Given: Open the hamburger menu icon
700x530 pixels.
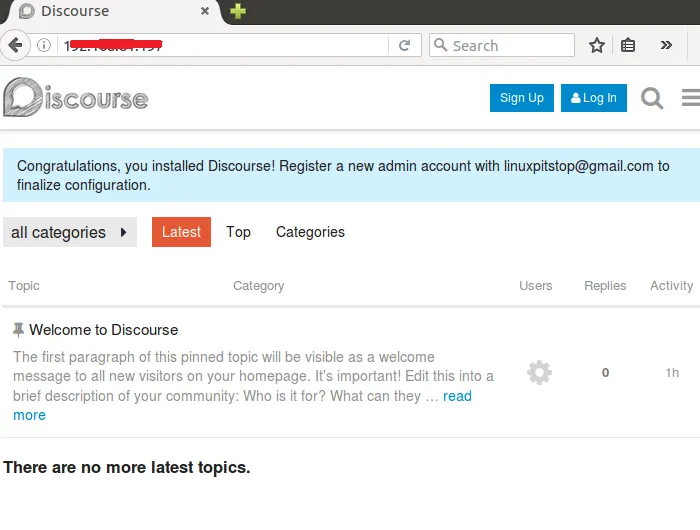Looking at the screenshot, I should [690, 98].
